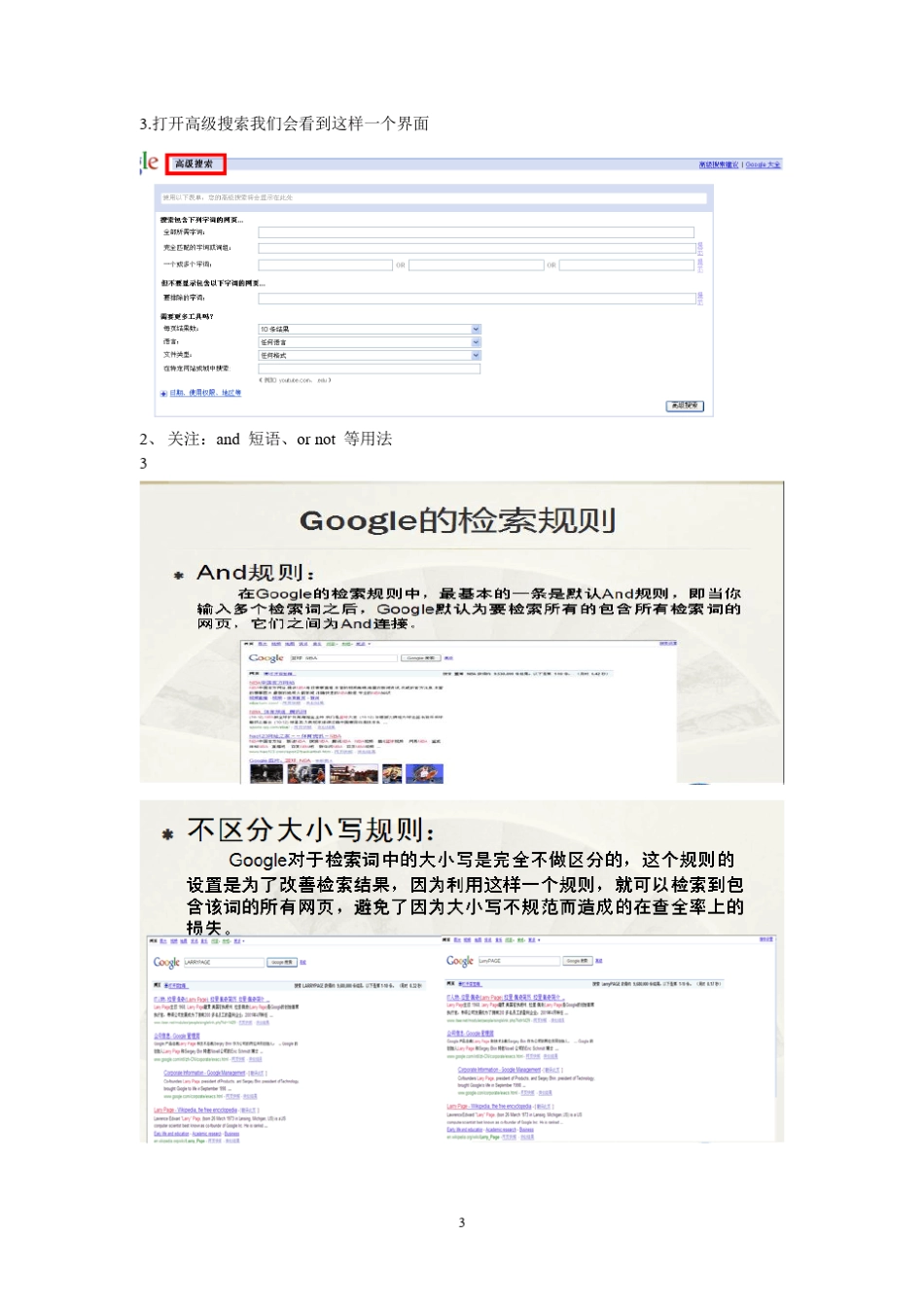Open the Google 大全 link at top right
The width and height of the screenshot is (924, 1307).
(764, 164)
